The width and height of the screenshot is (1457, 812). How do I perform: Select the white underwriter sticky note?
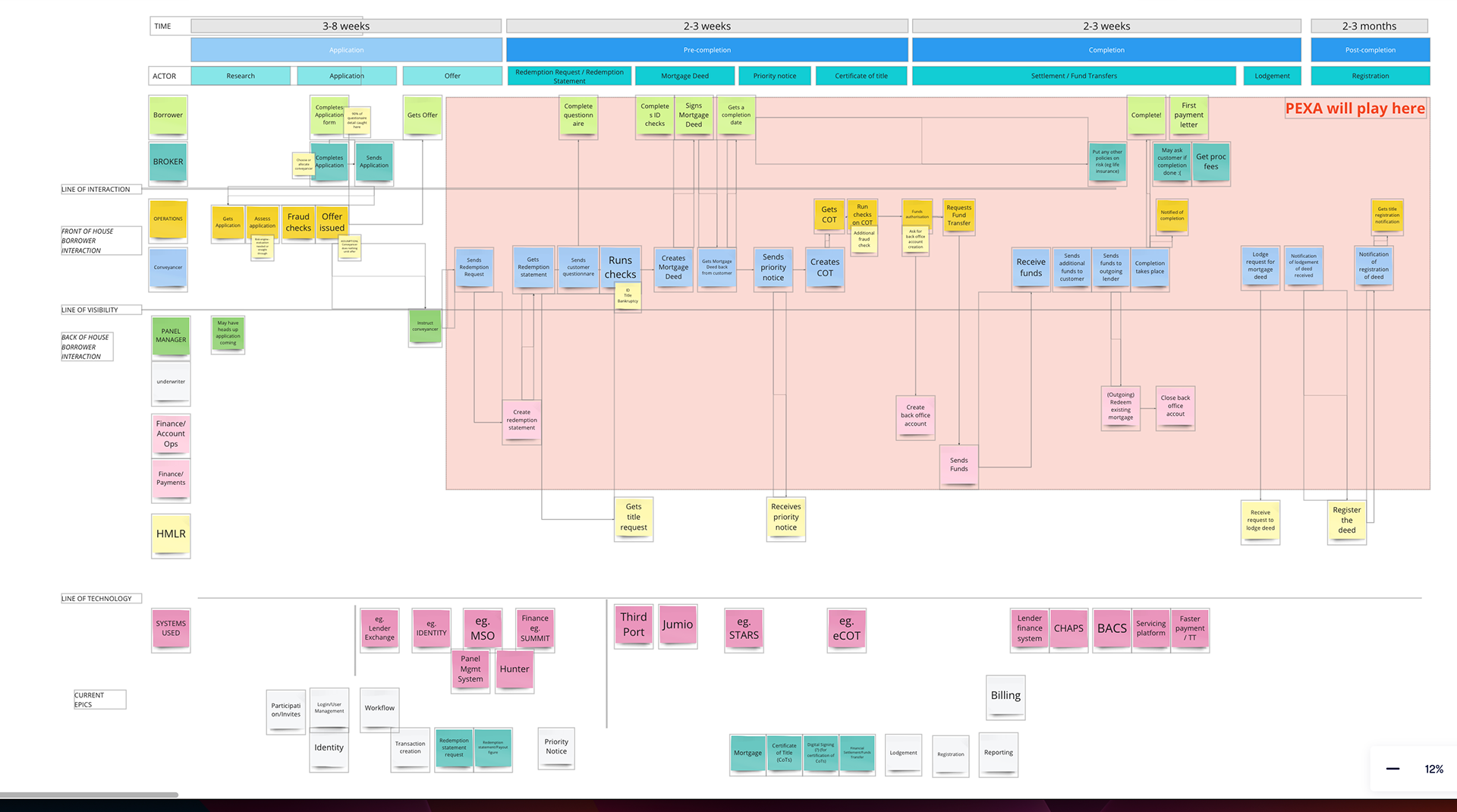point(171,382)
